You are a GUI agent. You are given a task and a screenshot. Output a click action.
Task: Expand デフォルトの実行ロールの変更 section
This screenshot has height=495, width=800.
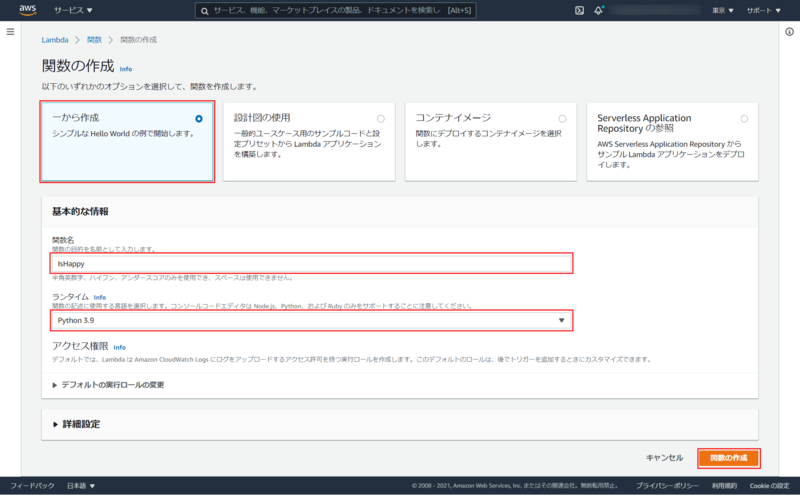tap(108, 385)
